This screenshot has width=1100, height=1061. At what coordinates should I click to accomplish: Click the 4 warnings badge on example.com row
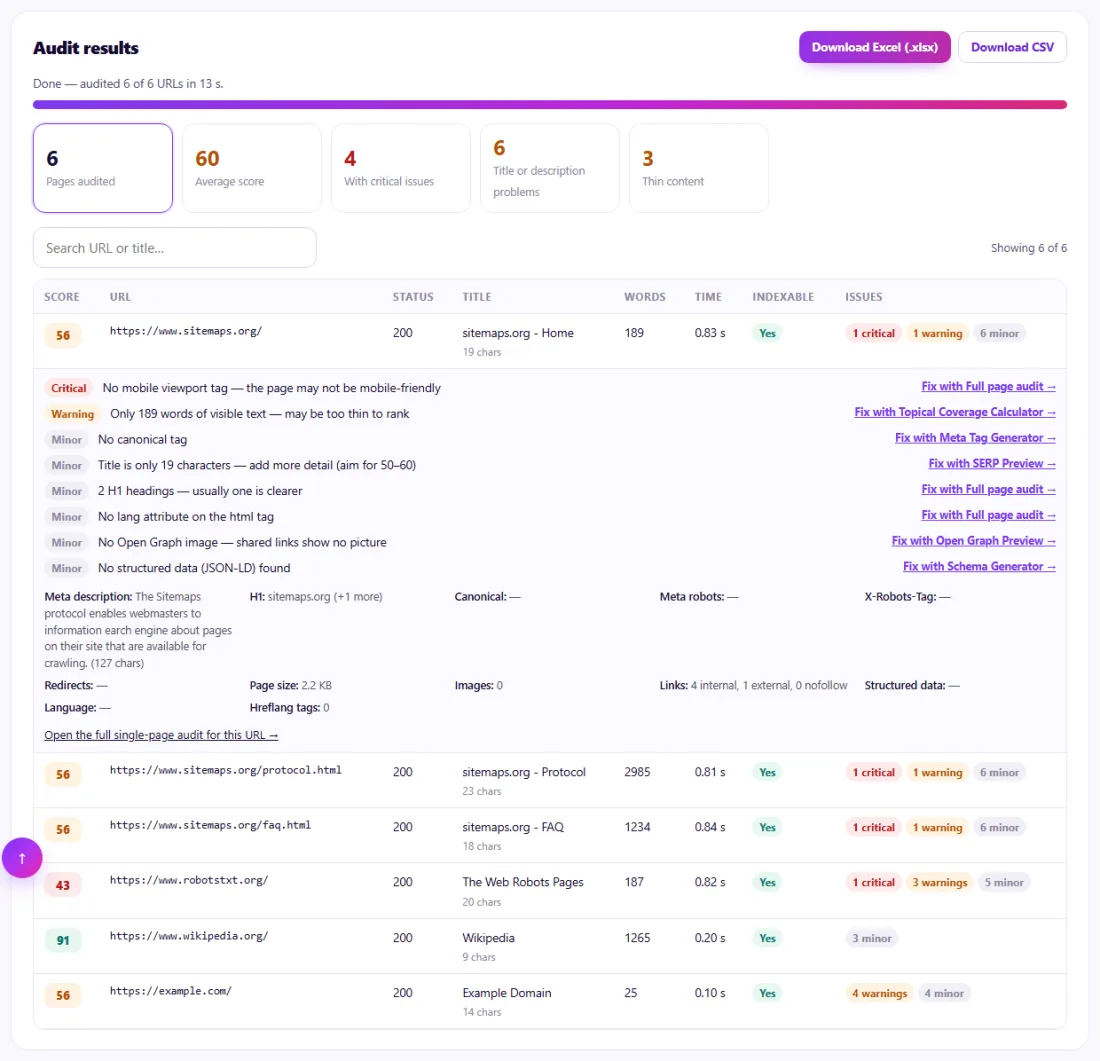click(879, 993)
